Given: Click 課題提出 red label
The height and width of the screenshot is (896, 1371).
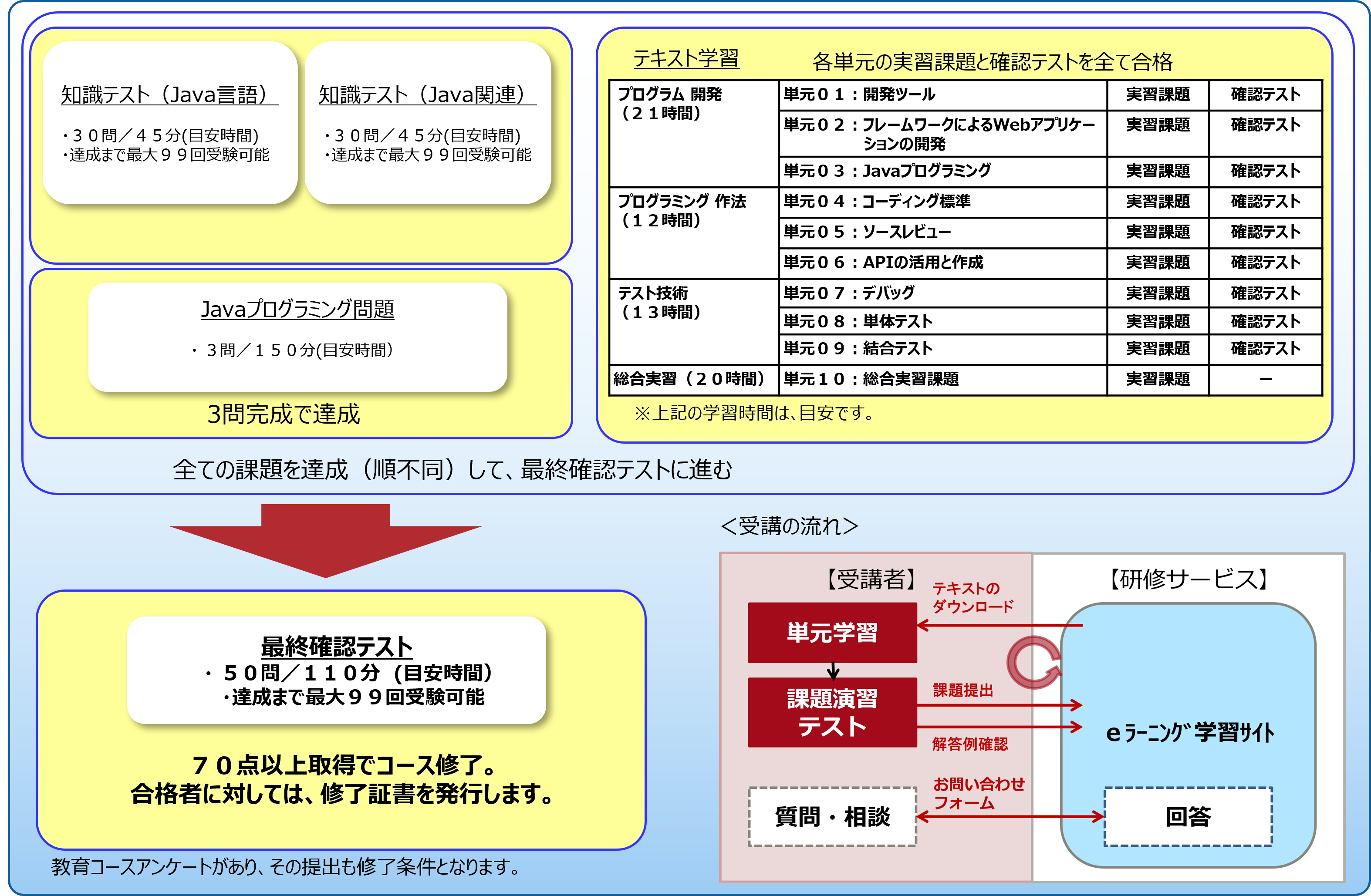Looking at the screenshot, I should 963,690.
